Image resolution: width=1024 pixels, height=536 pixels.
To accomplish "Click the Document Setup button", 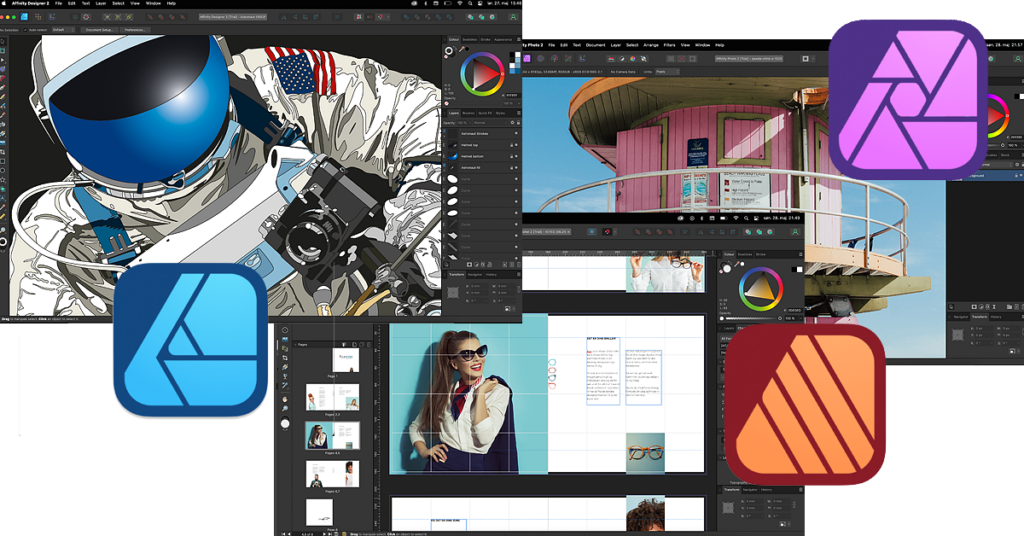I will coord(99,30).
